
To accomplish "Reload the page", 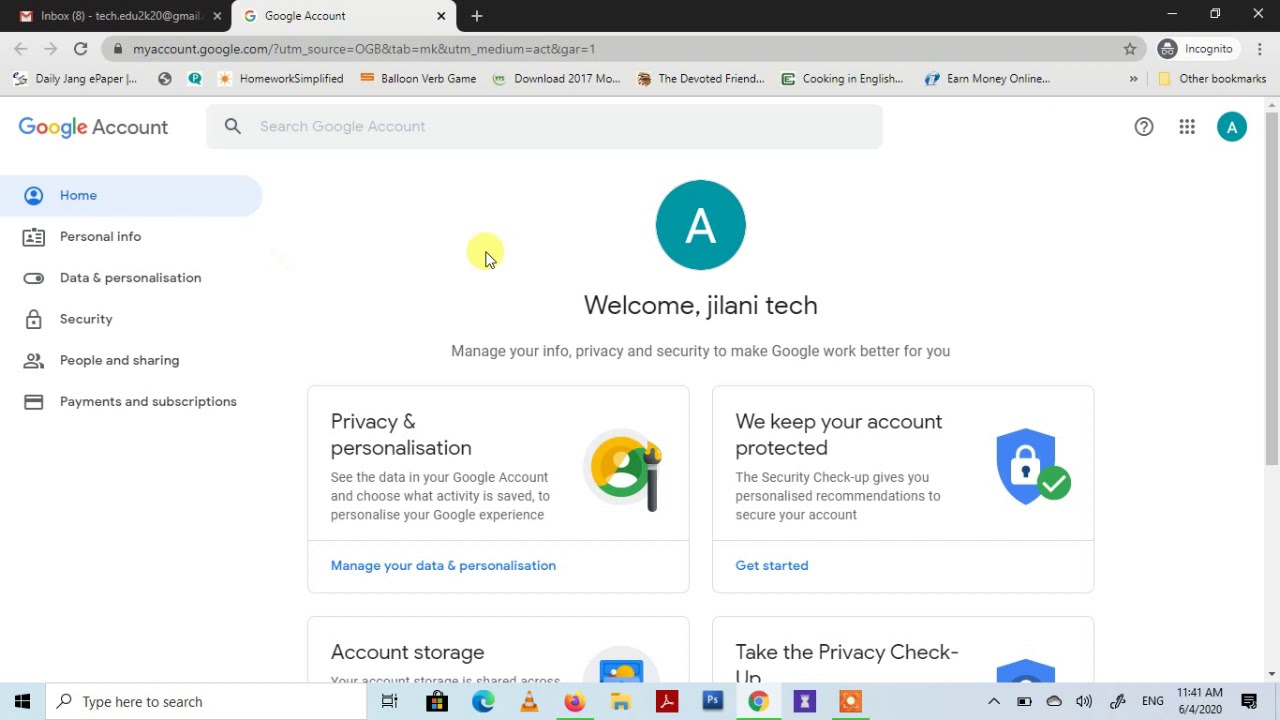I will 80,49.
